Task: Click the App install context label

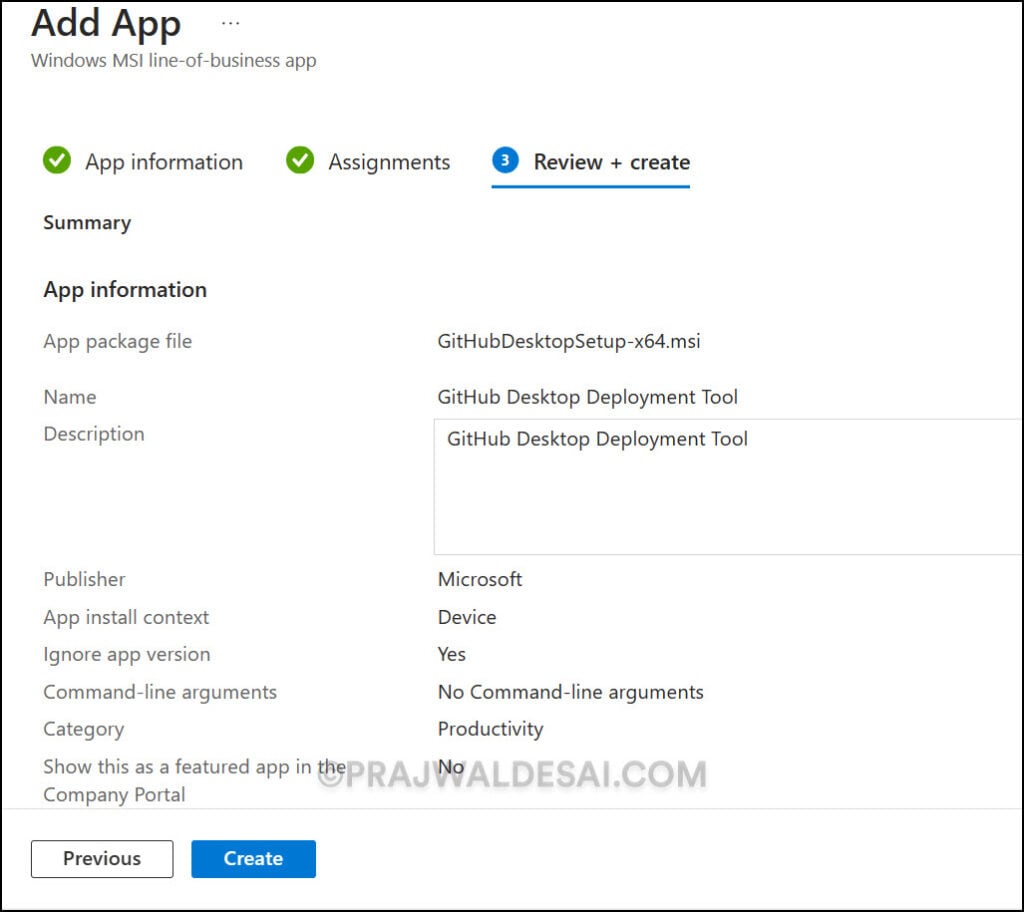Action: point(126,617)
